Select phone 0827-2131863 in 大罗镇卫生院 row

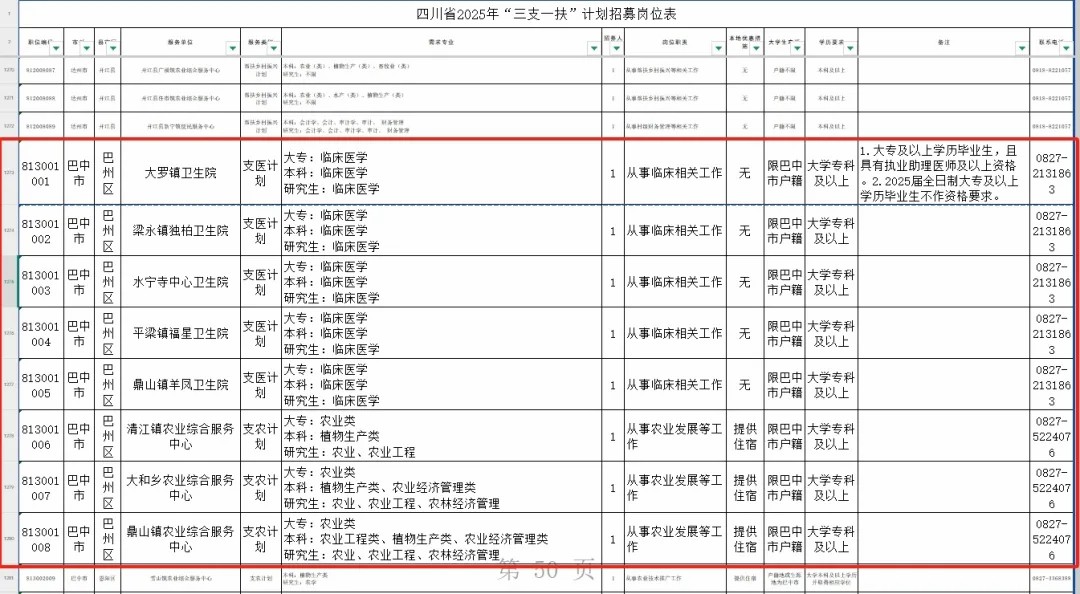[1051, 173]
